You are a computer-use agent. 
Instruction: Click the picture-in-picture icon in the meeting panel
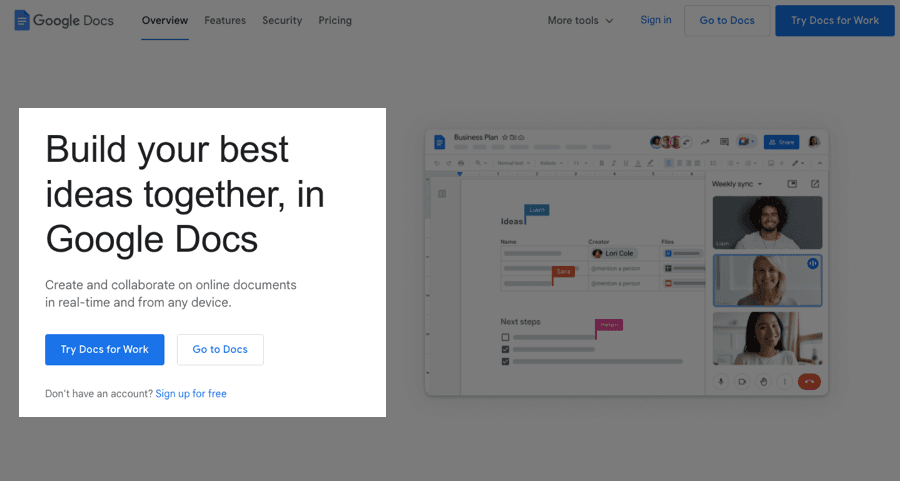792,184
